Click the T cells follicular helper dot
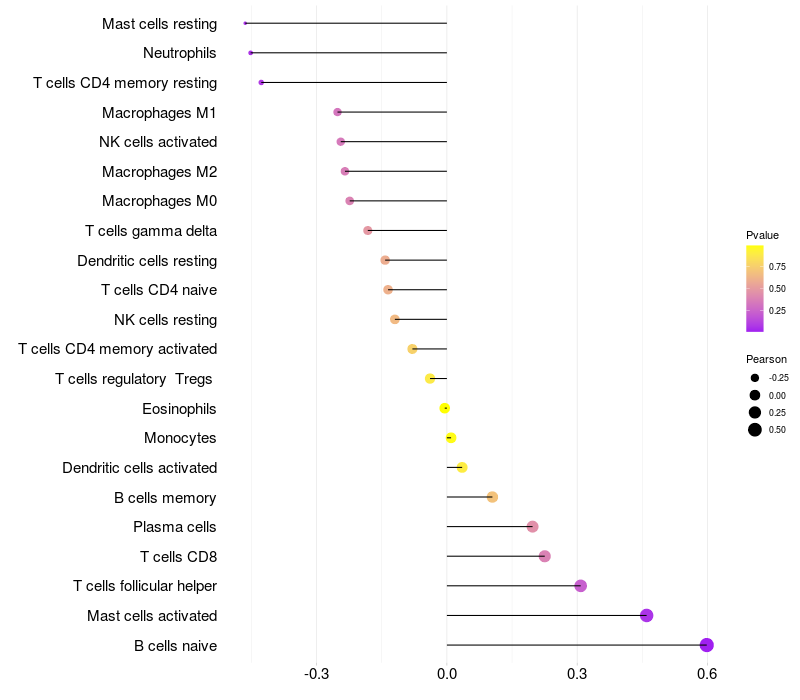 581,586
